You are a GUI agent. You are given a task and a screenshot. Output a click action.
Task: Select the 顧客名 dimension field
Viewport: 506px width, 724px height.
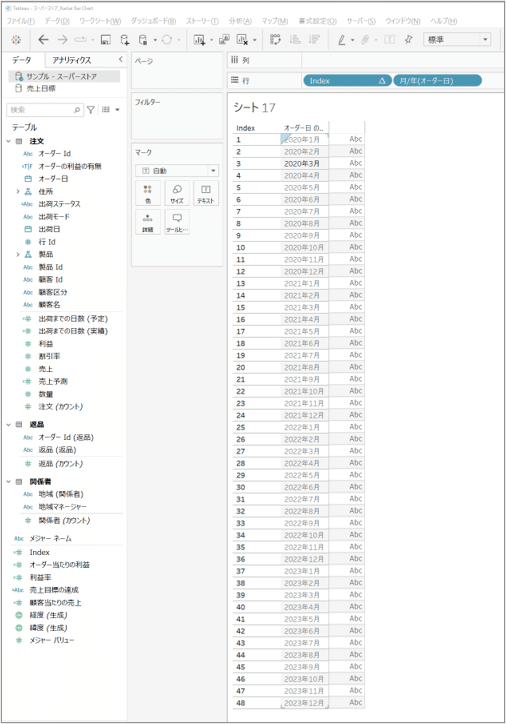pos(49,305)
